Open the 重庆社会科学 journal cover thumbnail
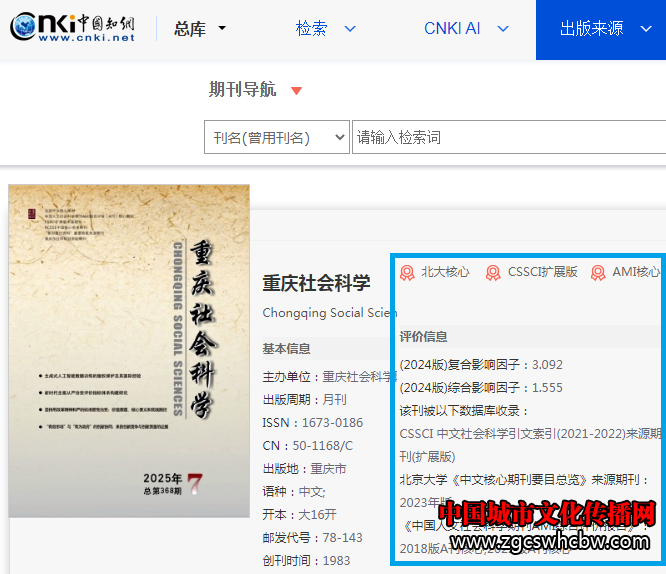The height and width of the screenshot is (574, 666). click(x=129, y=350)
